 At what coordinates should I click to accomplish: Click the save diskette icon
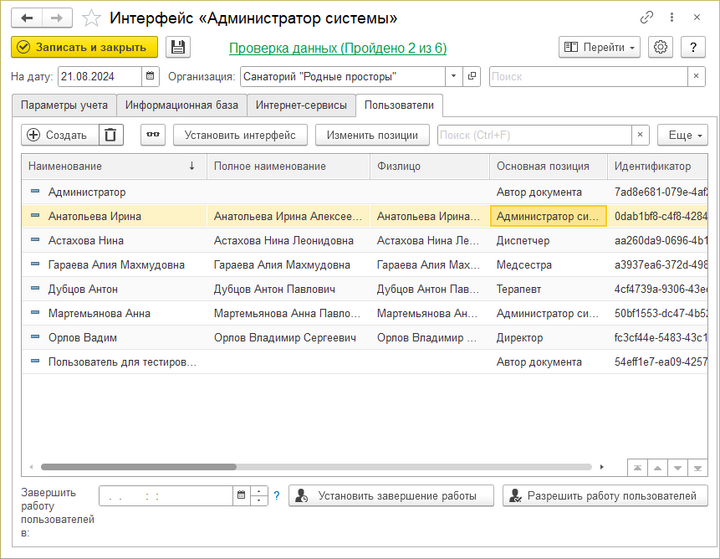pos(178,47)
